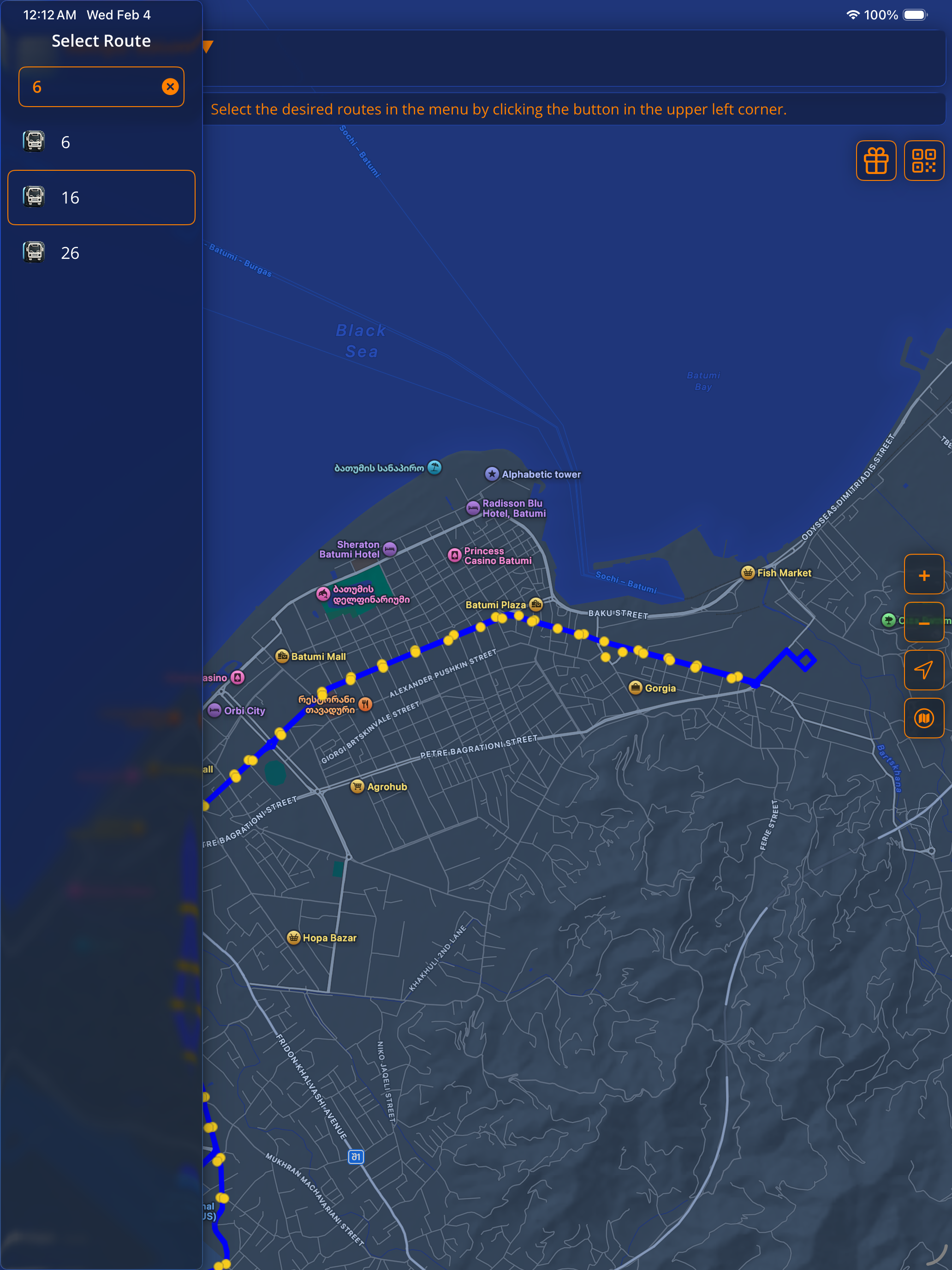
Task: Focus the route search input
Action: 92,87
